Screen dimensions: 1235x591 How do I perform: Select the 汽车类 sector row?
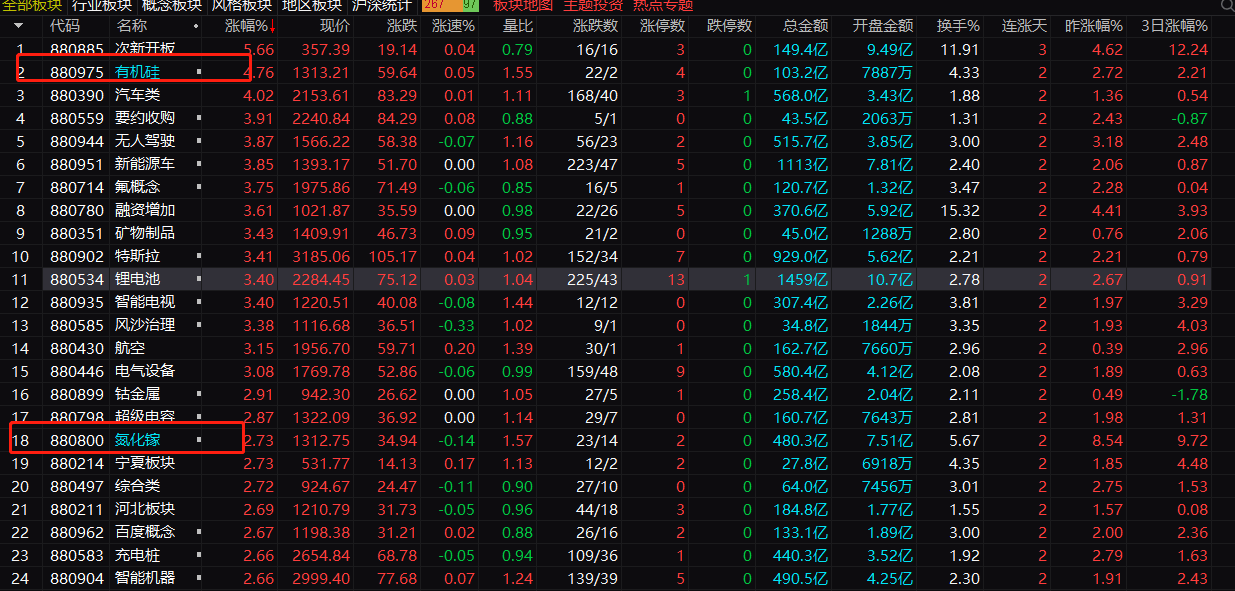138,95
